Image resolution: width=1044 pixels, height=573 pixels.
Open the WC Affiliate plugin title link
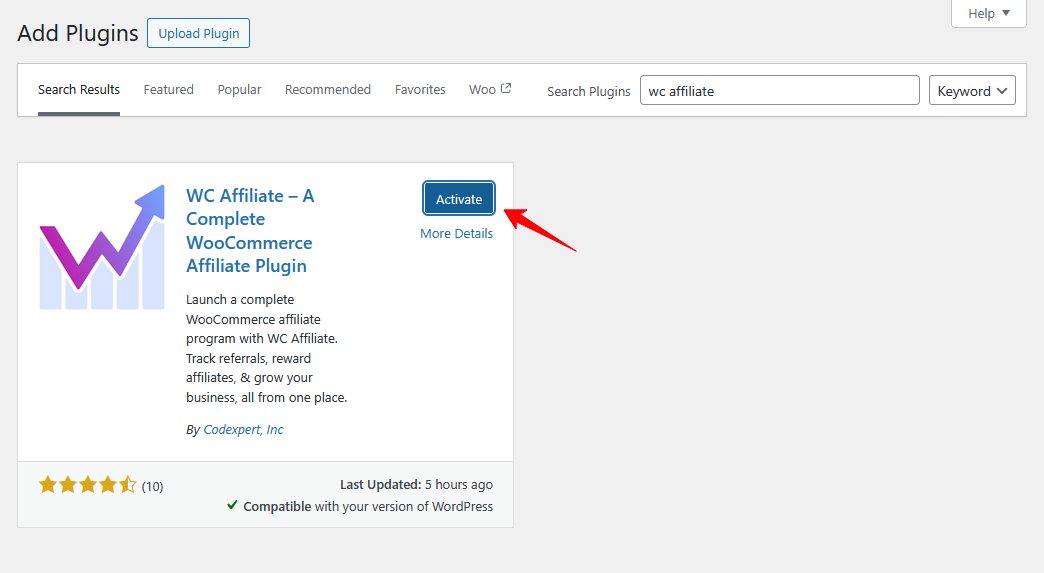pyautogui.click(x=250, y=231)
